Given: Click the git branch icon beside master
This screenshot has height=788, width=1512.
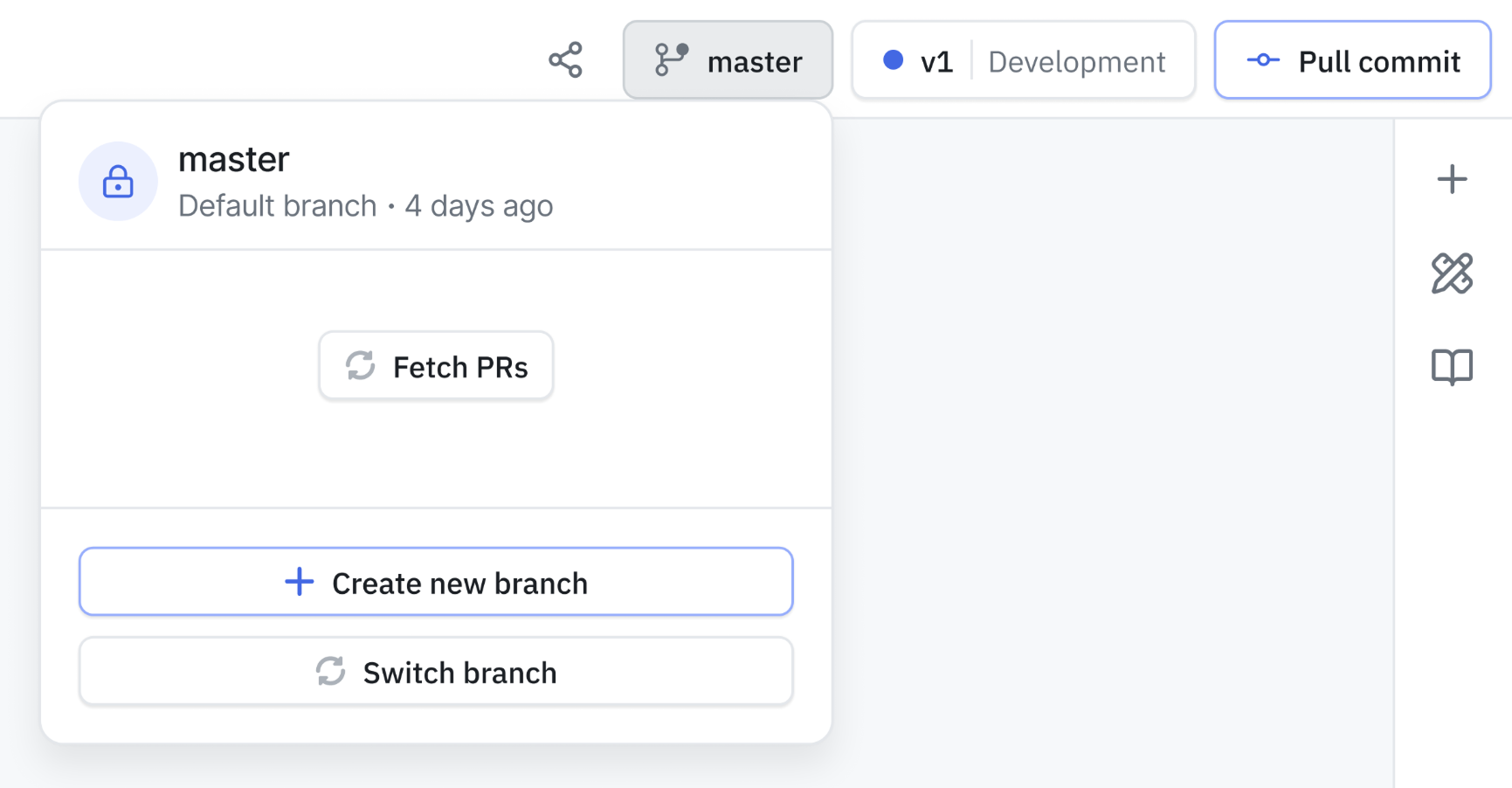Looking at the screenshot, I should coord(671,60).
